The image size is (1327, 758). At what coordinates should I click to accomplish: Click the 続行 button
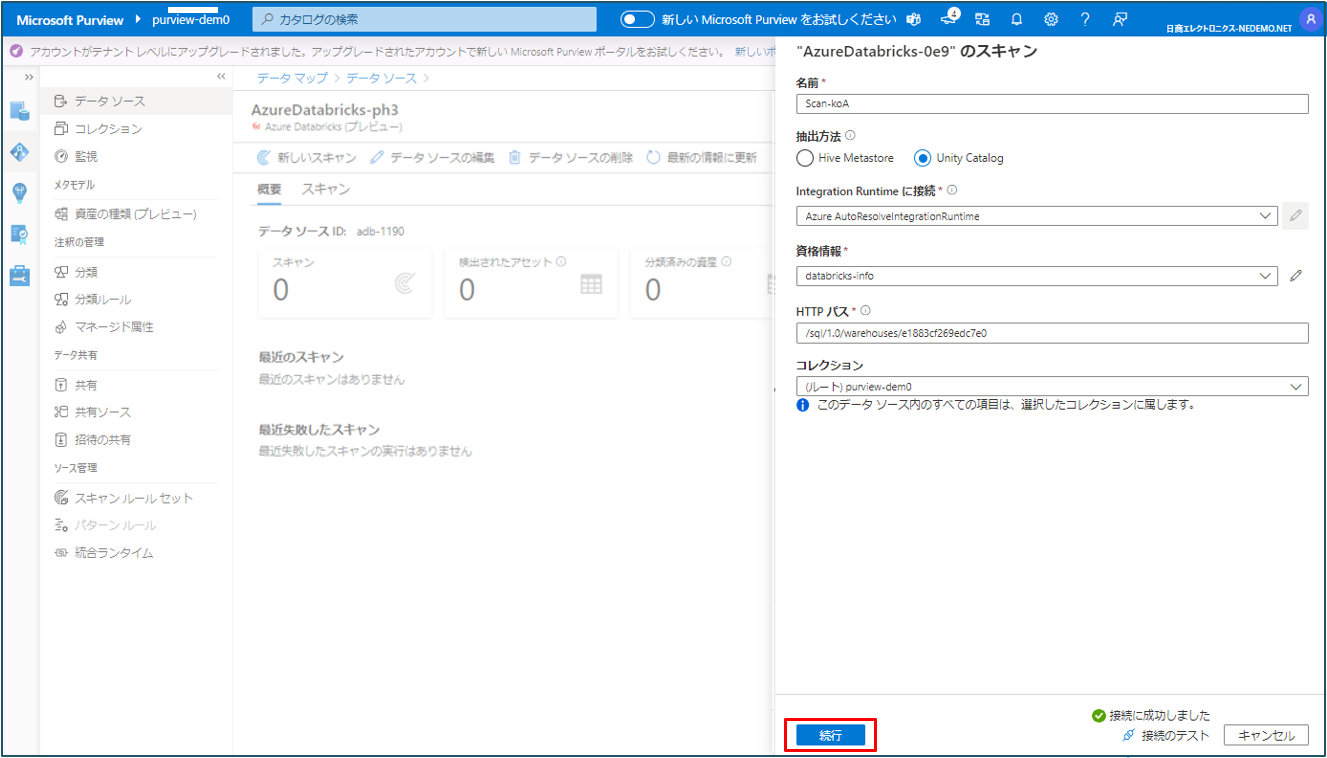[830, 735]
